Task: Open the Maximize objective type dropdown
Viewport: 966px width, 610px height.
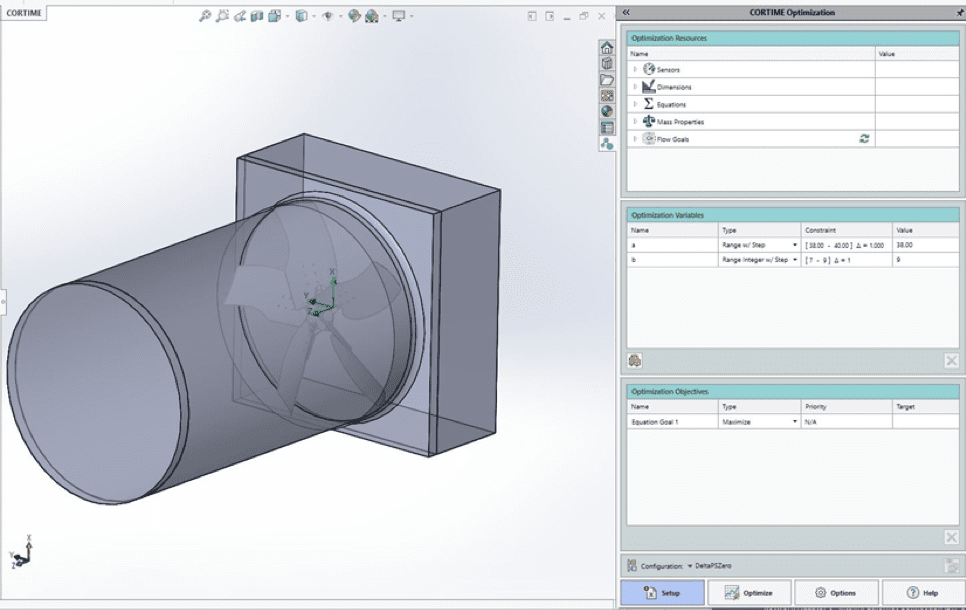Action: pos(795,422)
